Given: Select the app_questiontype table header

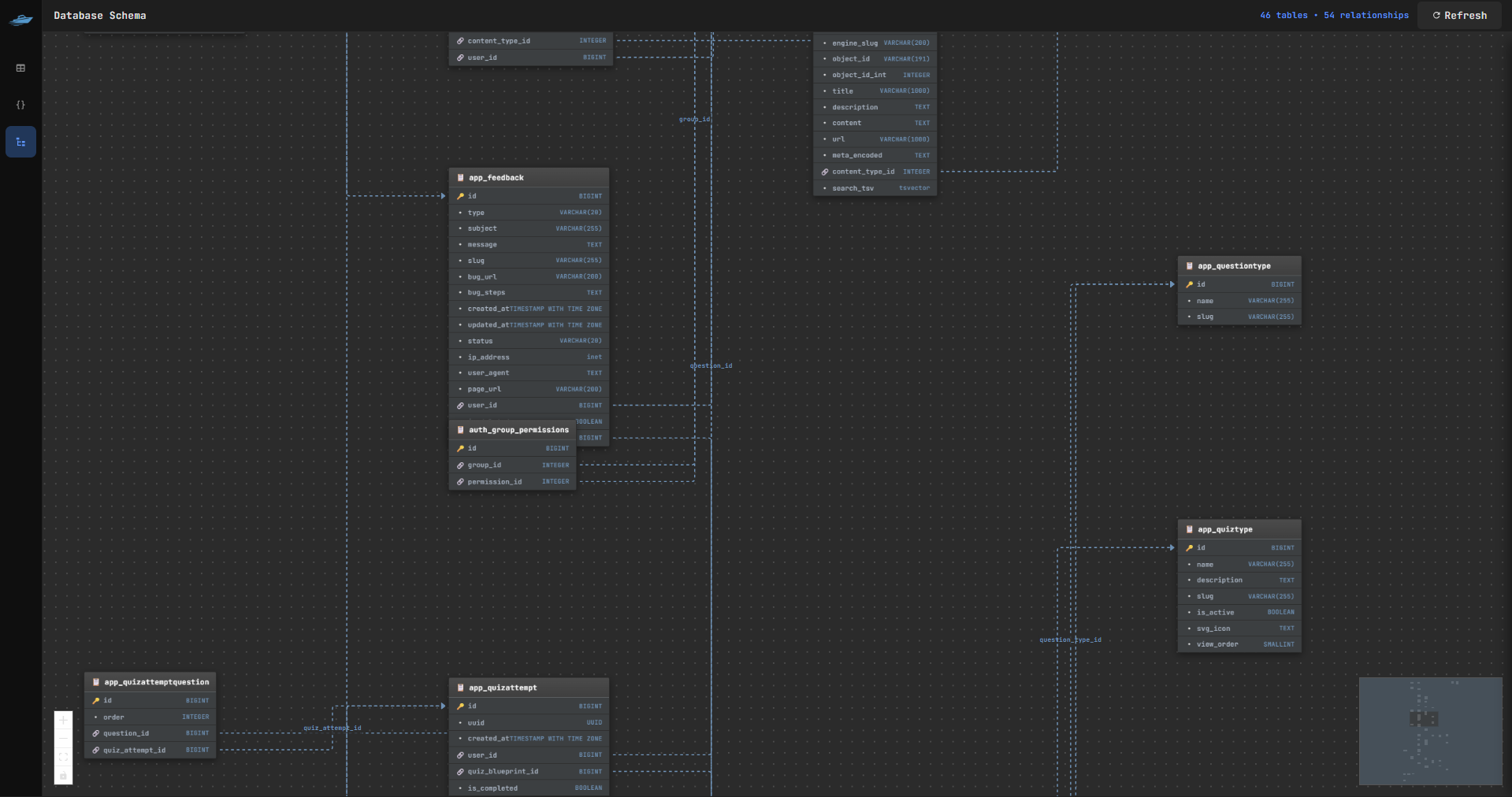Looking at the screenshot, I should [x=1239, y=266].
